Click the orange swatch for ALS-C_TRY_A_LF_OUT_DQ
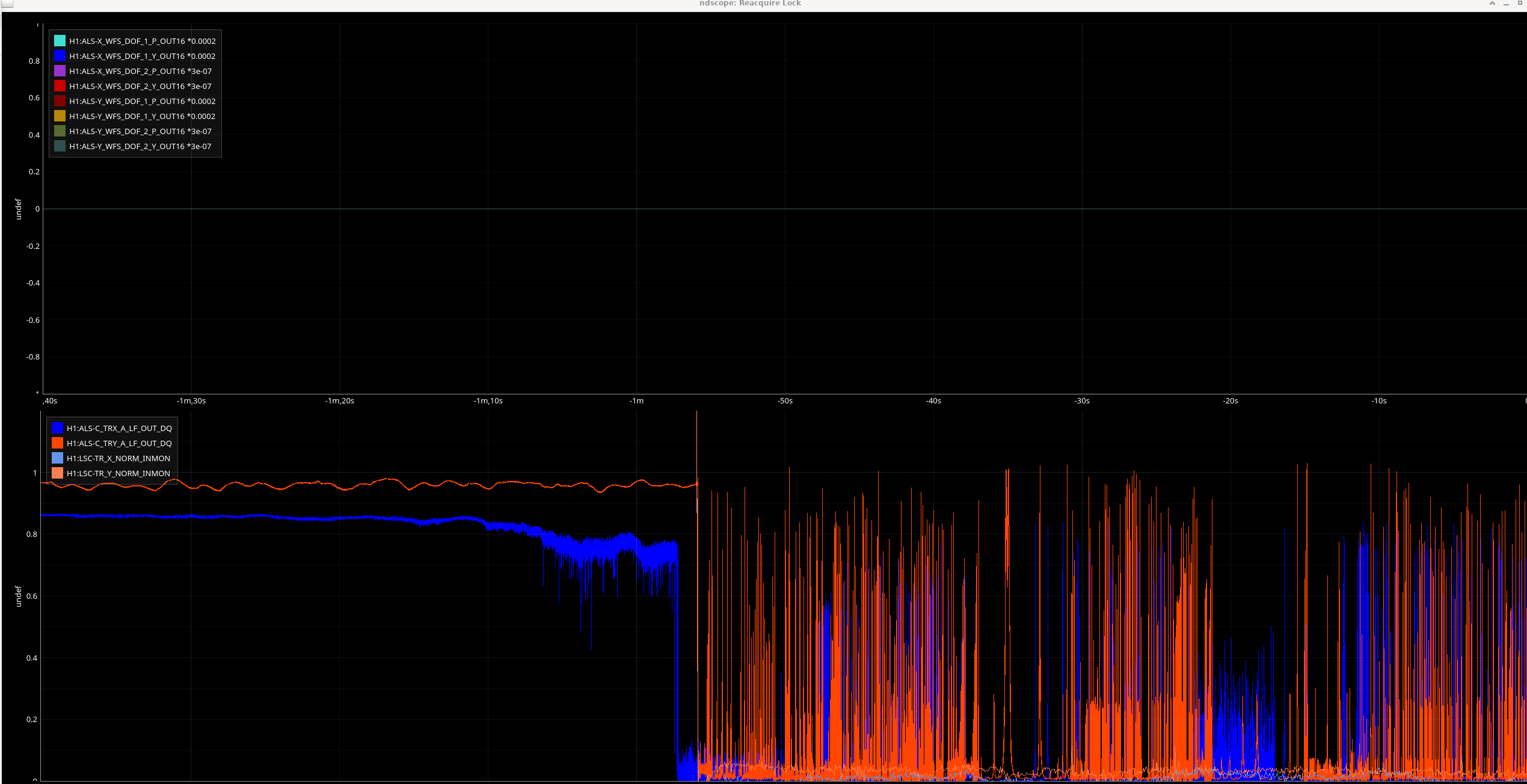This screenshot has width=1527, height=784. tap(57, 443)
